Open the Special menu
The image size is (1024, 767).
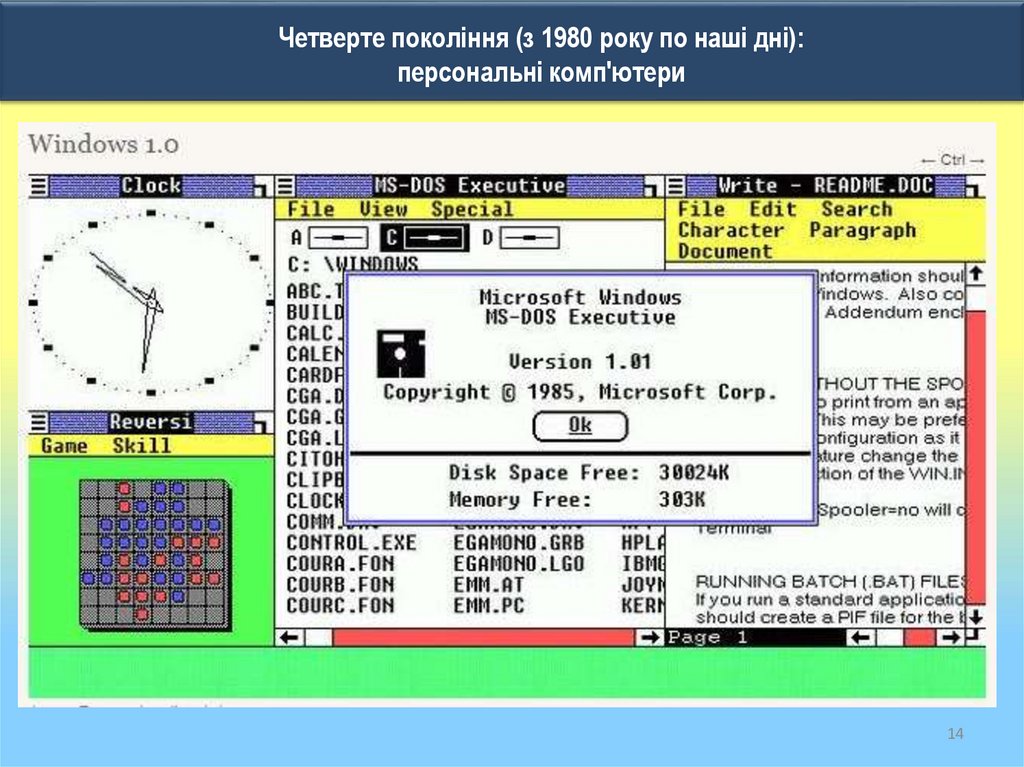coord(471,210)
